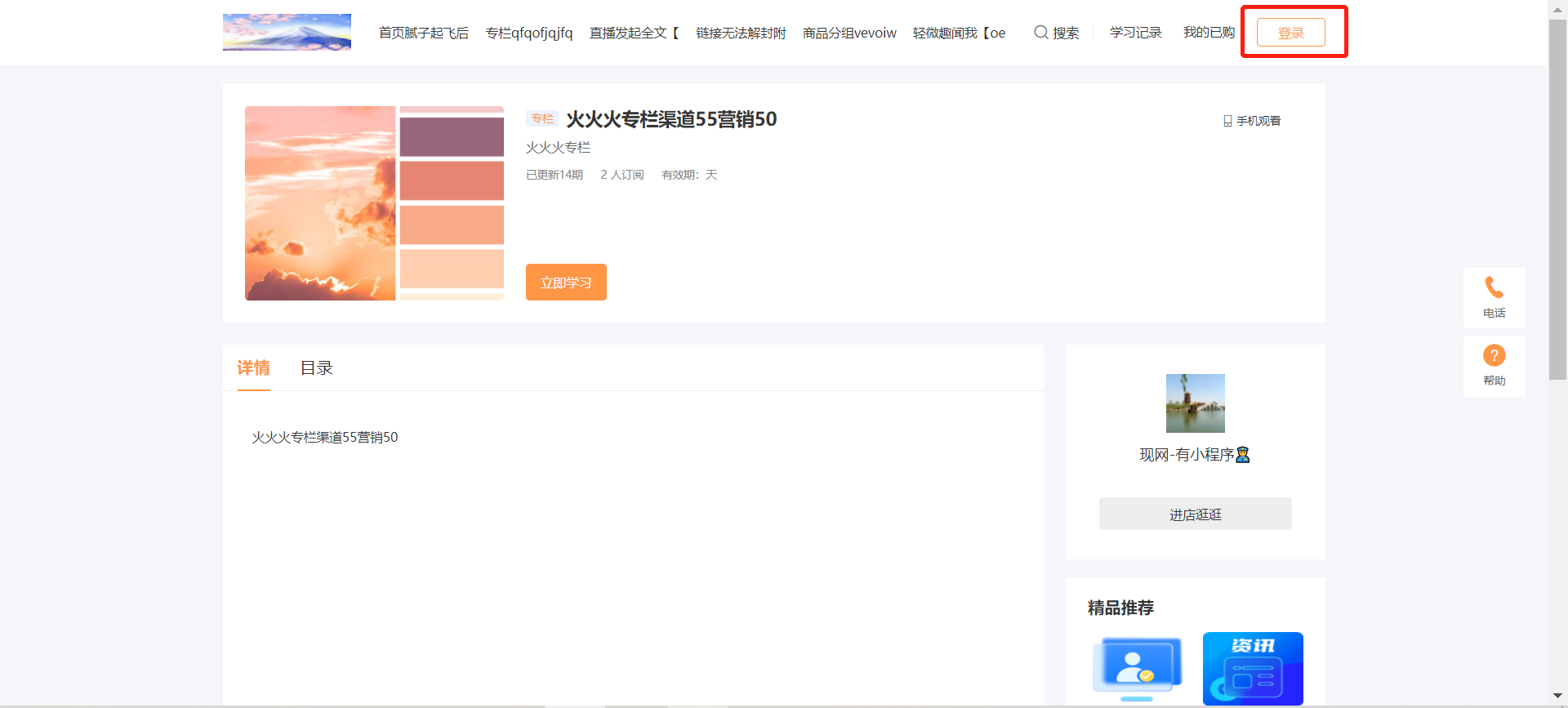The height and width of the screenshot is (708, 1568).
Task: Go to 首页腻子起飞后 nav item
Action: pyautogui.click(x=423, y=33)
